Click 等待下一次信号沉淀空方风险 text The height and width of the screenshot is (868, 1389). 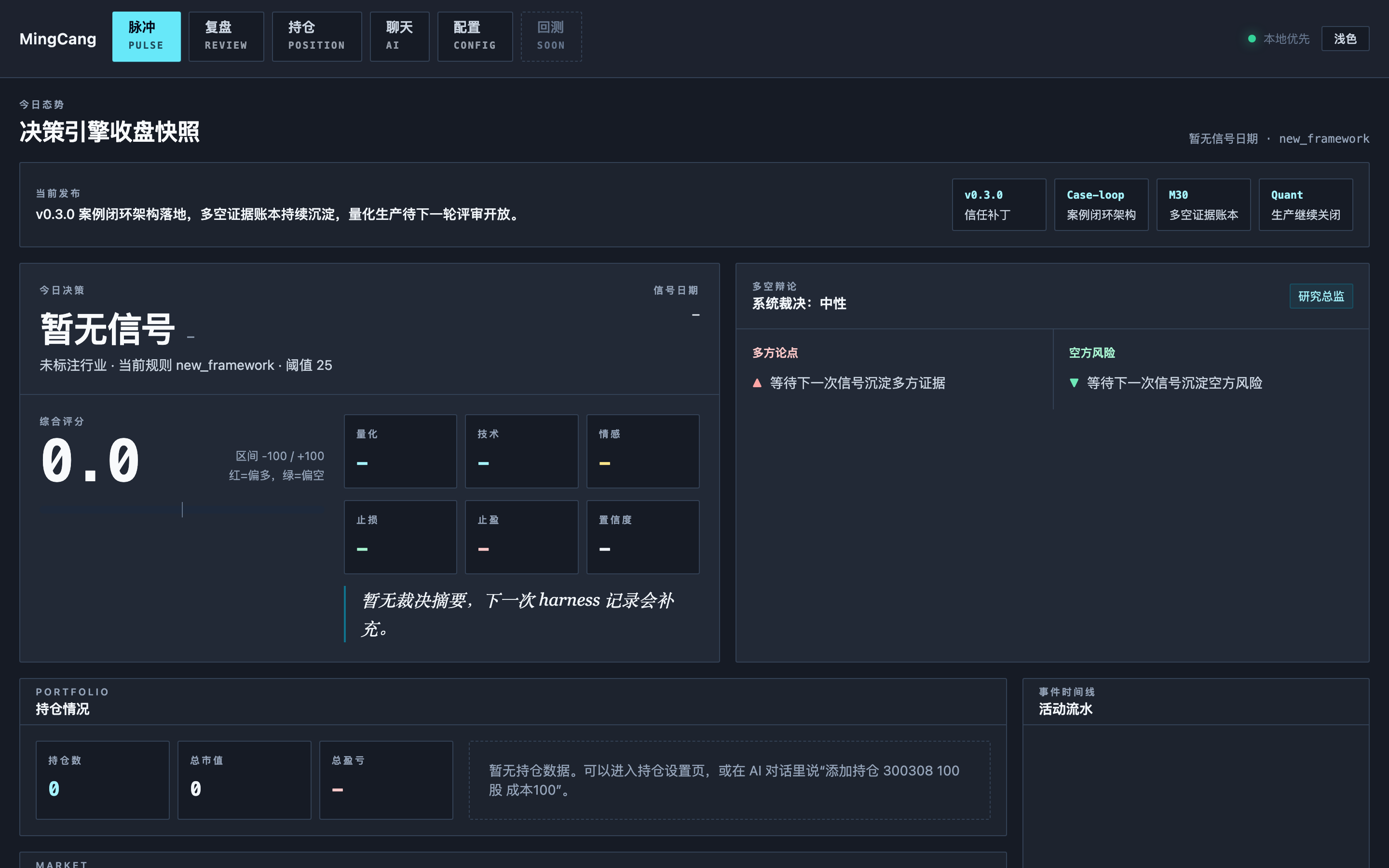(1174, 383)
